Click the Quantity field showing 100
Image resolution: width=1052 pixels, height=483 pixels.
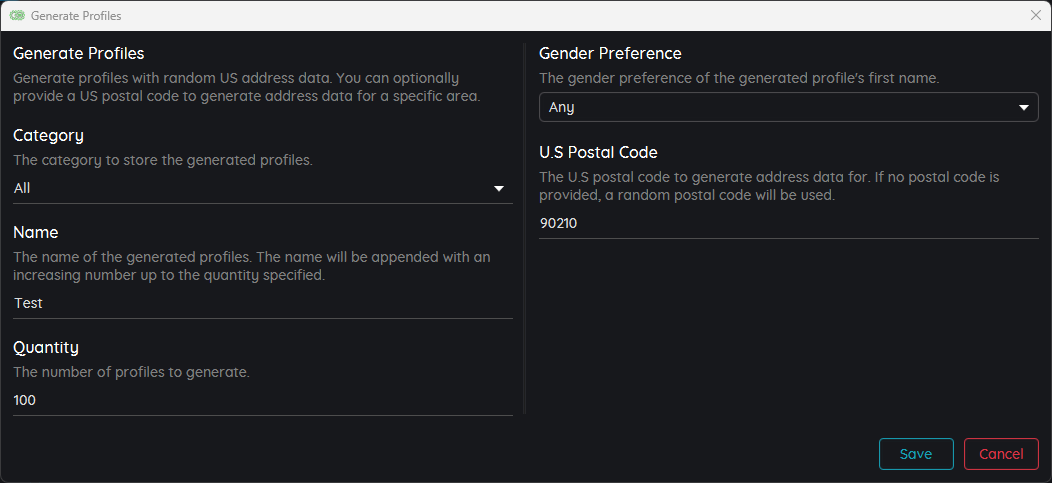click(x=262, y=400)
